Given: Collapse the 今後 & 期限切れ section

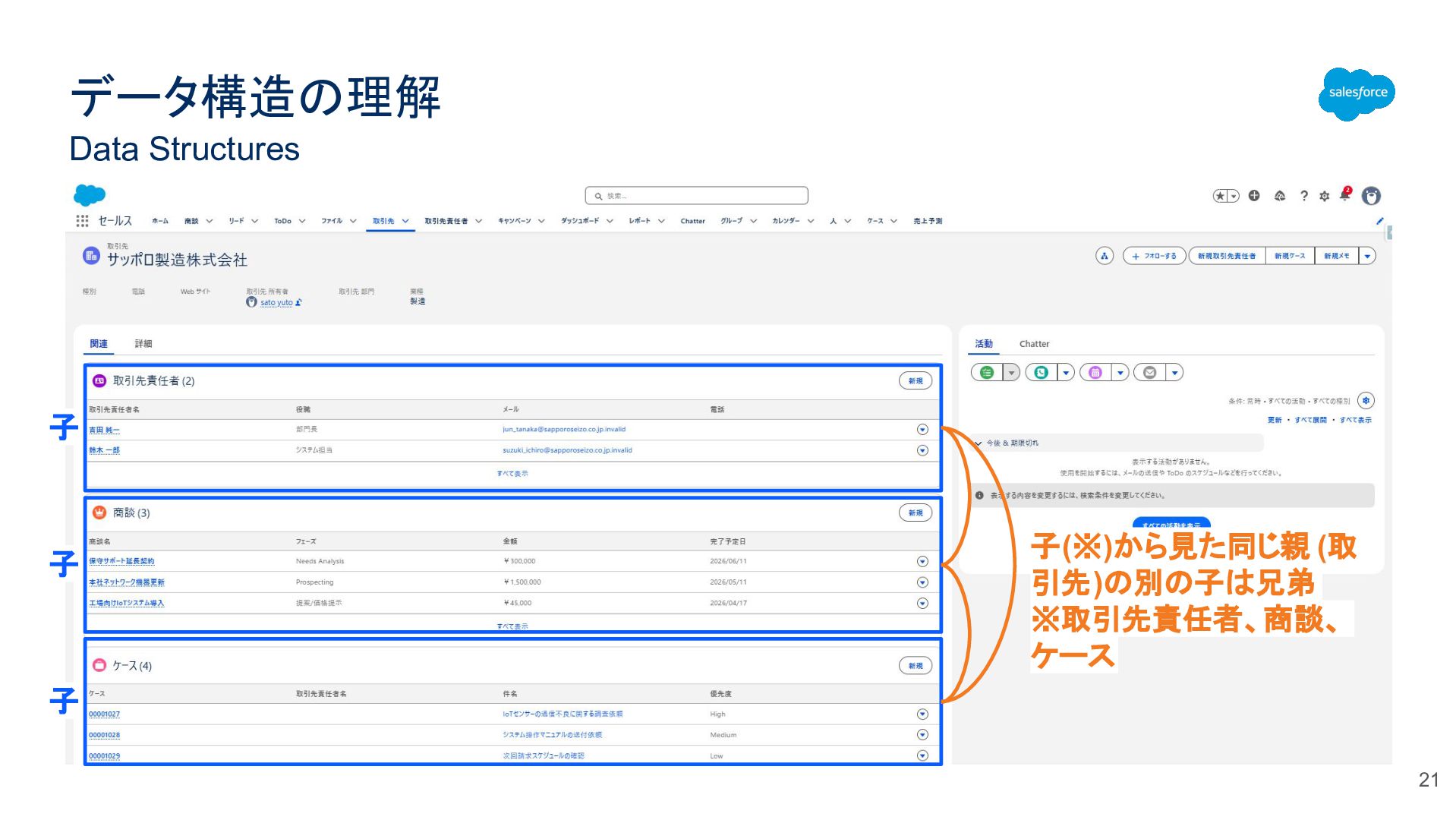Looking at the screenshot, I should pos(979,443).
